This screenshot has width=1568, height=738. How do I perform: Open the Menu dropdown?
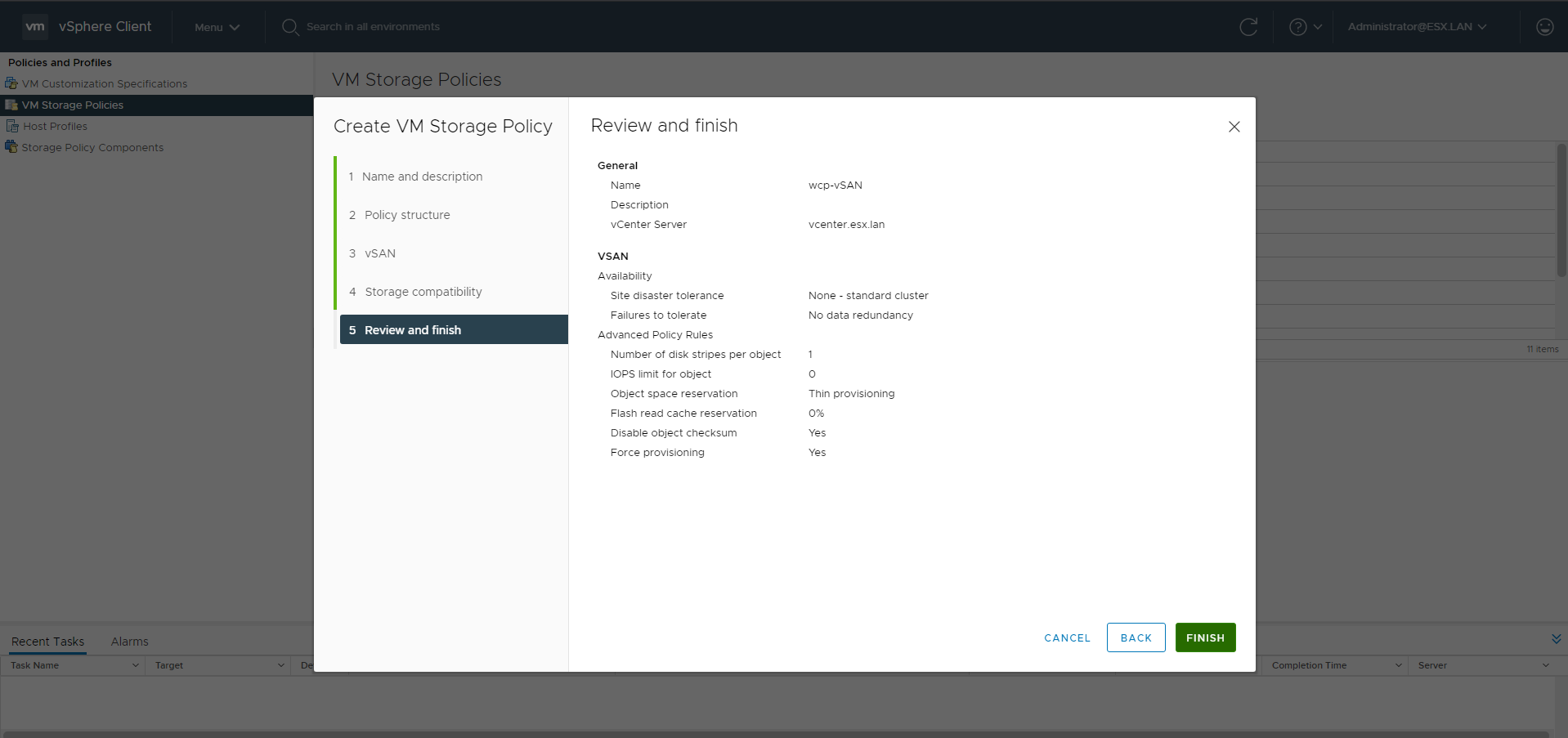click(x=217, y=27)
